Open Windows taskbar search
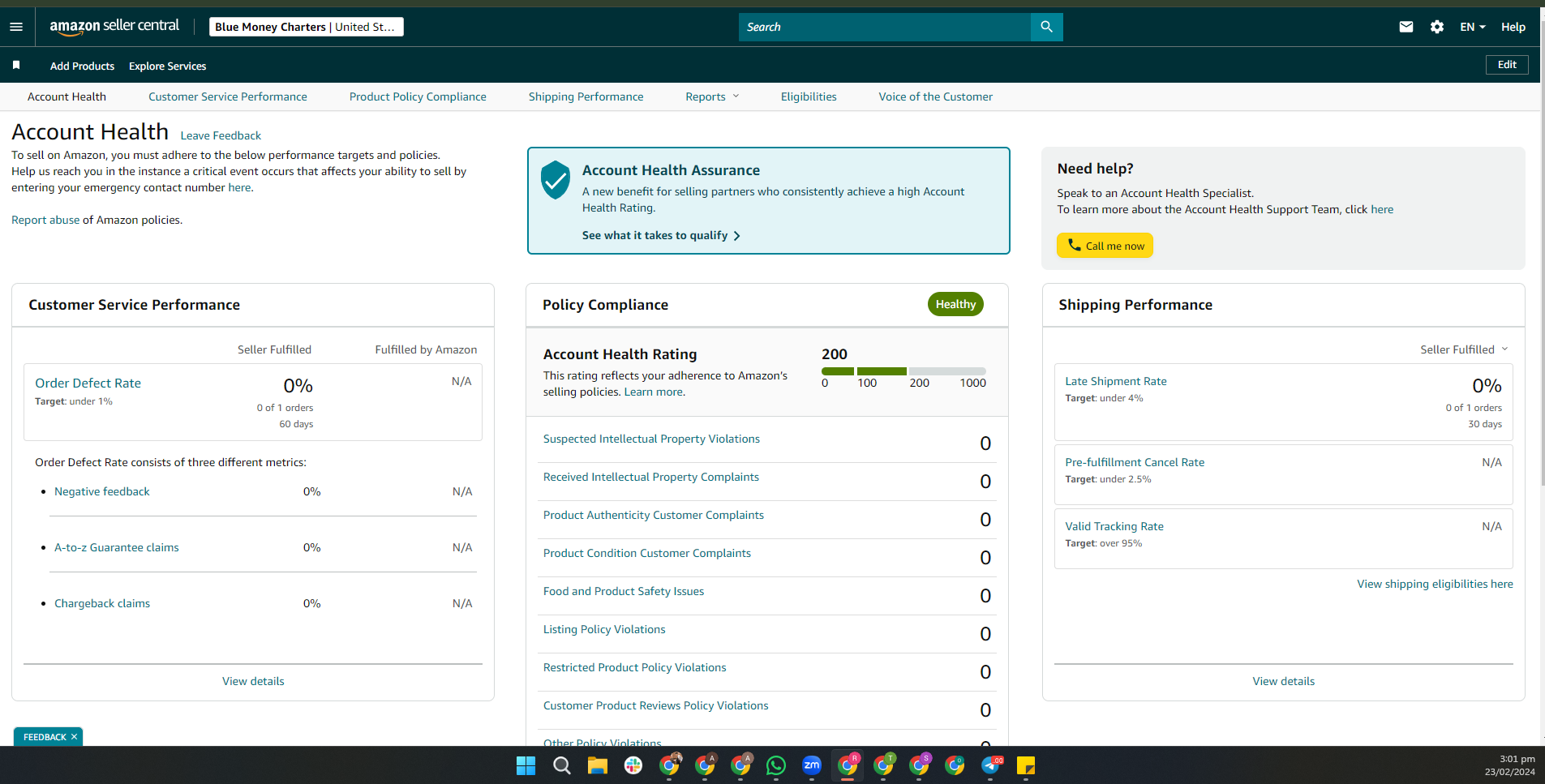The height and width of the screenshot is (784, 1545). (562, 765)
